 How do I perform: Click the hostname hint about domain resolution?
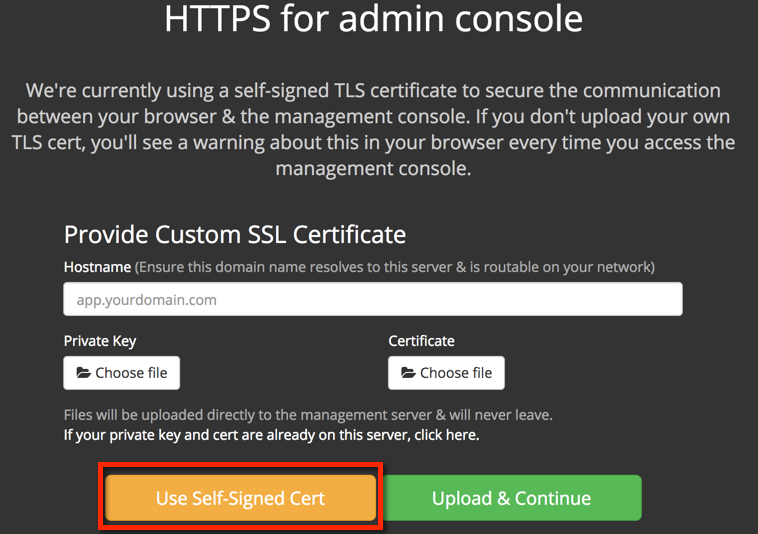pyautogui.click(x=395, y=267)
